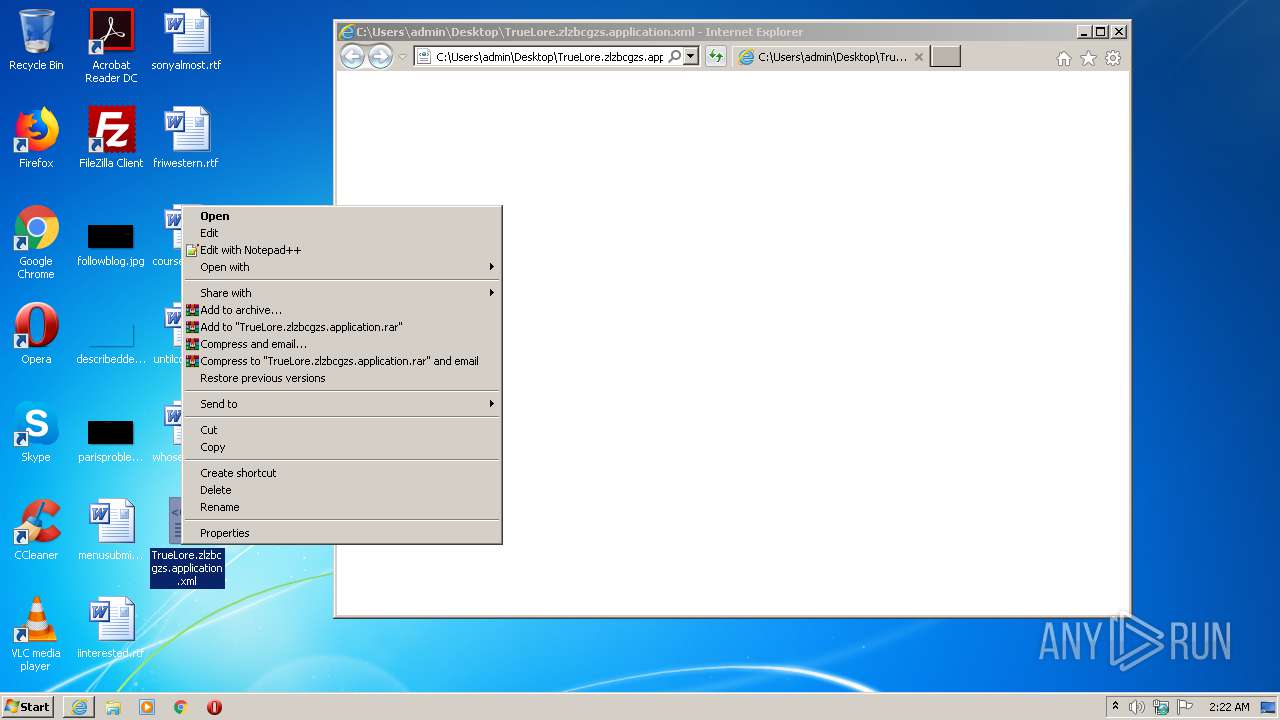Open Opera from the taskbar
This screenshot has height=720, width=1280.
click(x=214, y=707)
